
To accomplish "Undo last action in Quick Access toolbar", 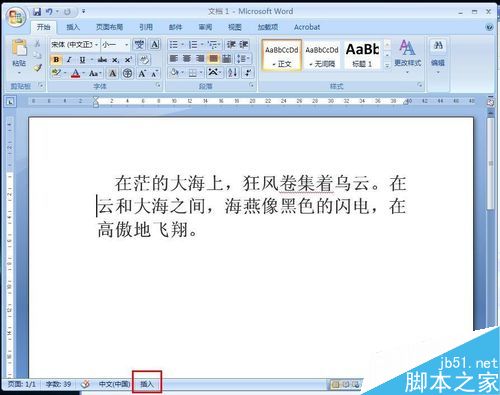I will tap(49, 12).
